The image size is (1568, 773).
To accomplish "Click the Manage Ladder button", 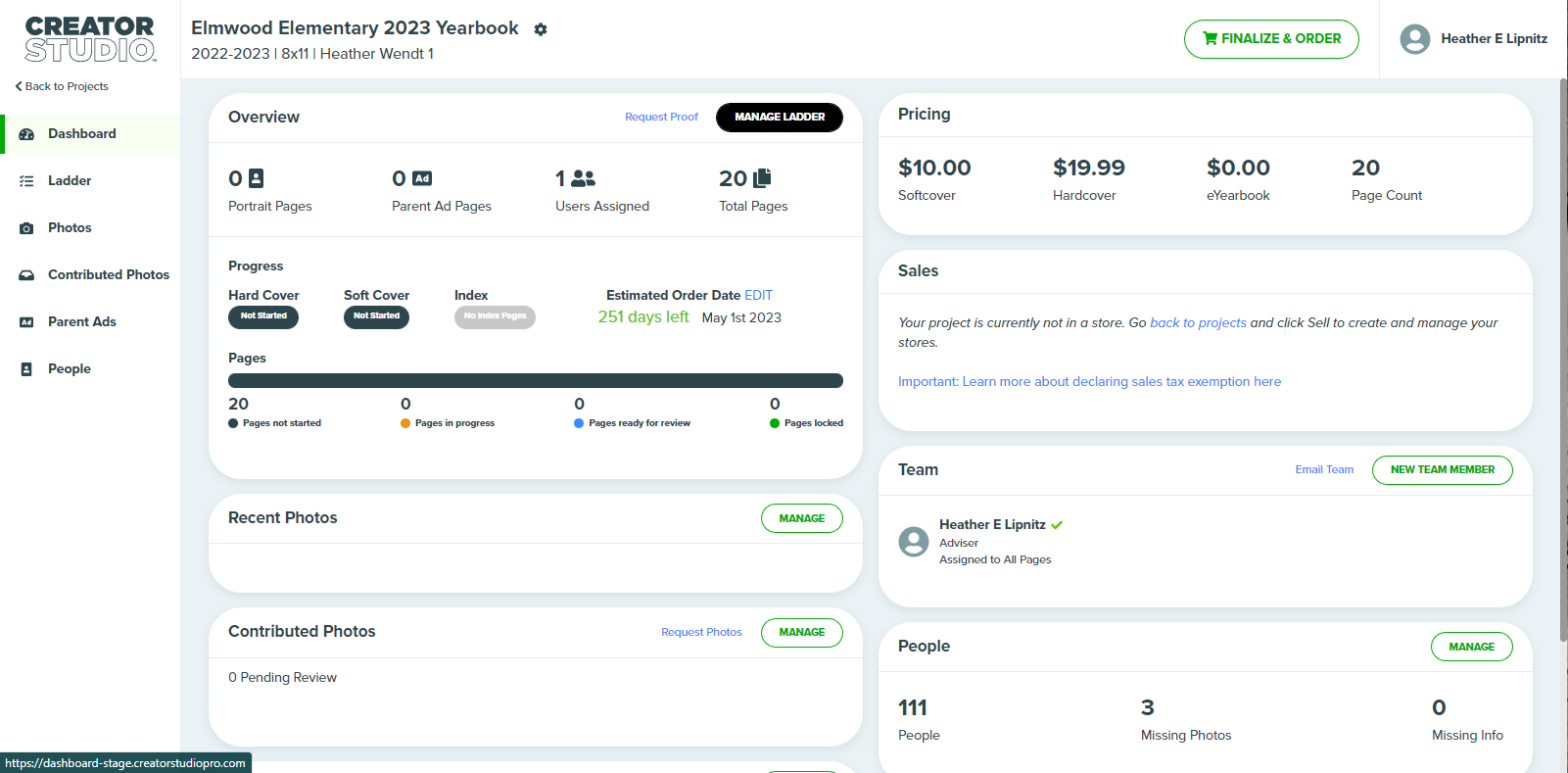I will (780, 117).
